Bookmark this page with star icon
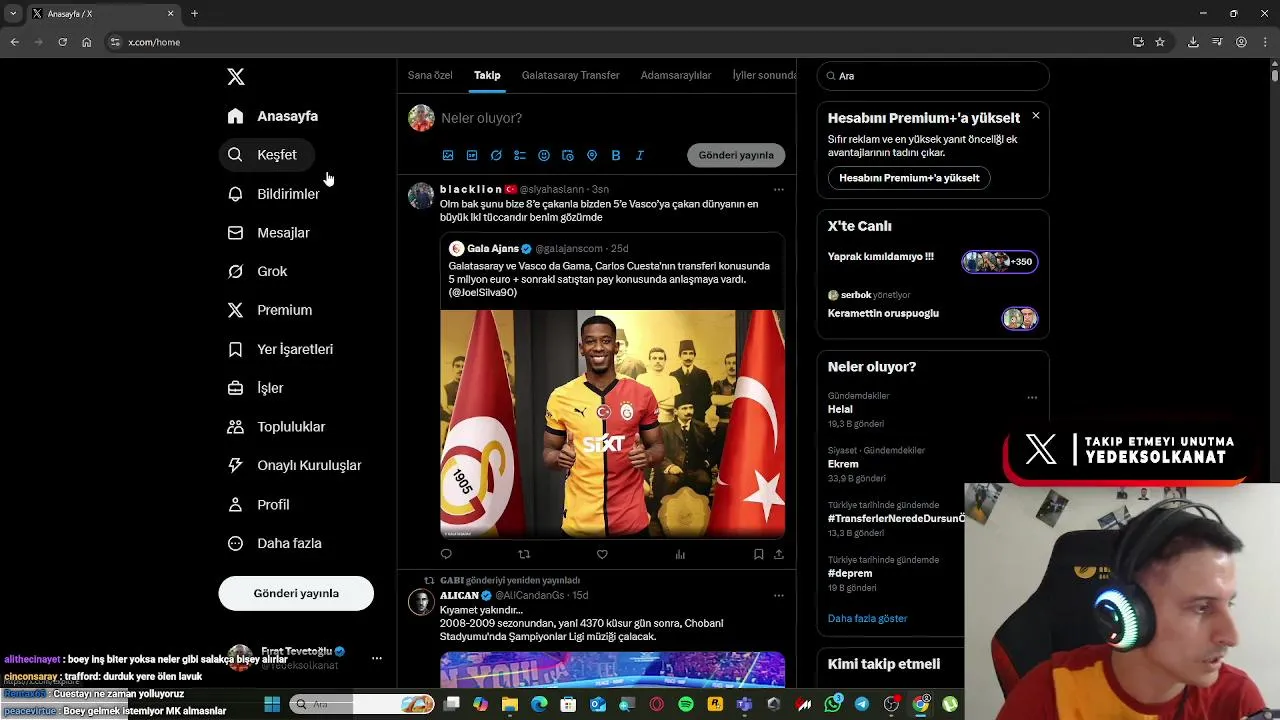The width and height of the screenshot is (1280, 720). tap(1160, 42)
